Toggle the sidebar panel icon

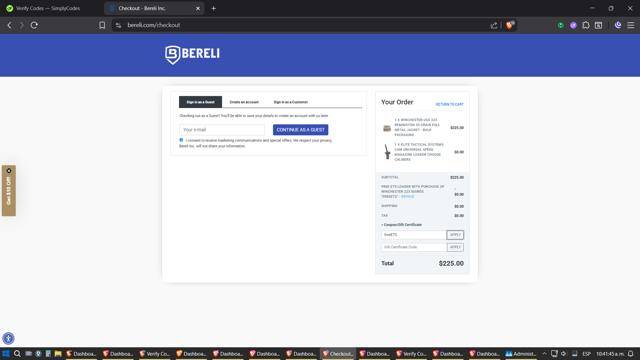pyautogui.click(x=598, y=25)
